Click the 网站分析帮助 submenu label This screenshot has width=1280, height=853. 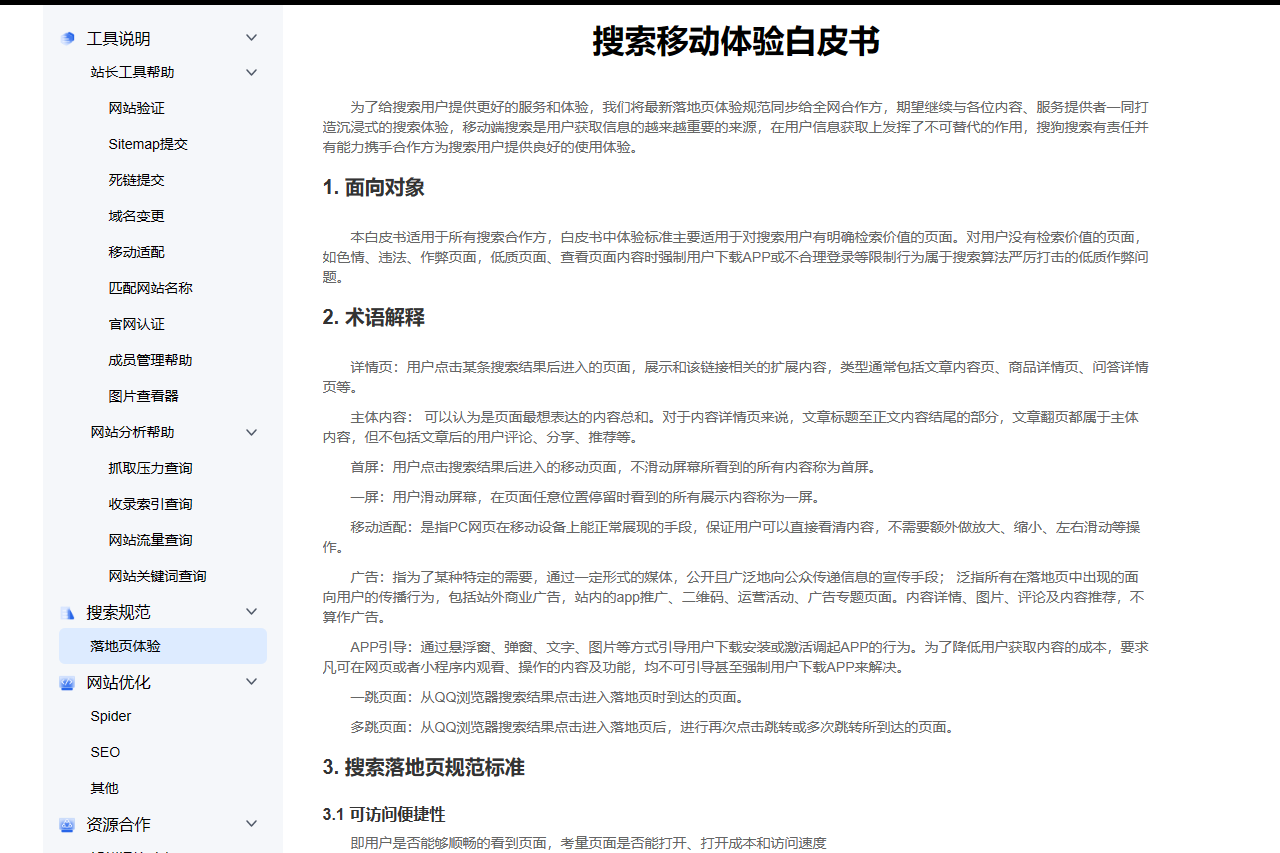pyautogui.click(x=132, y=432)
